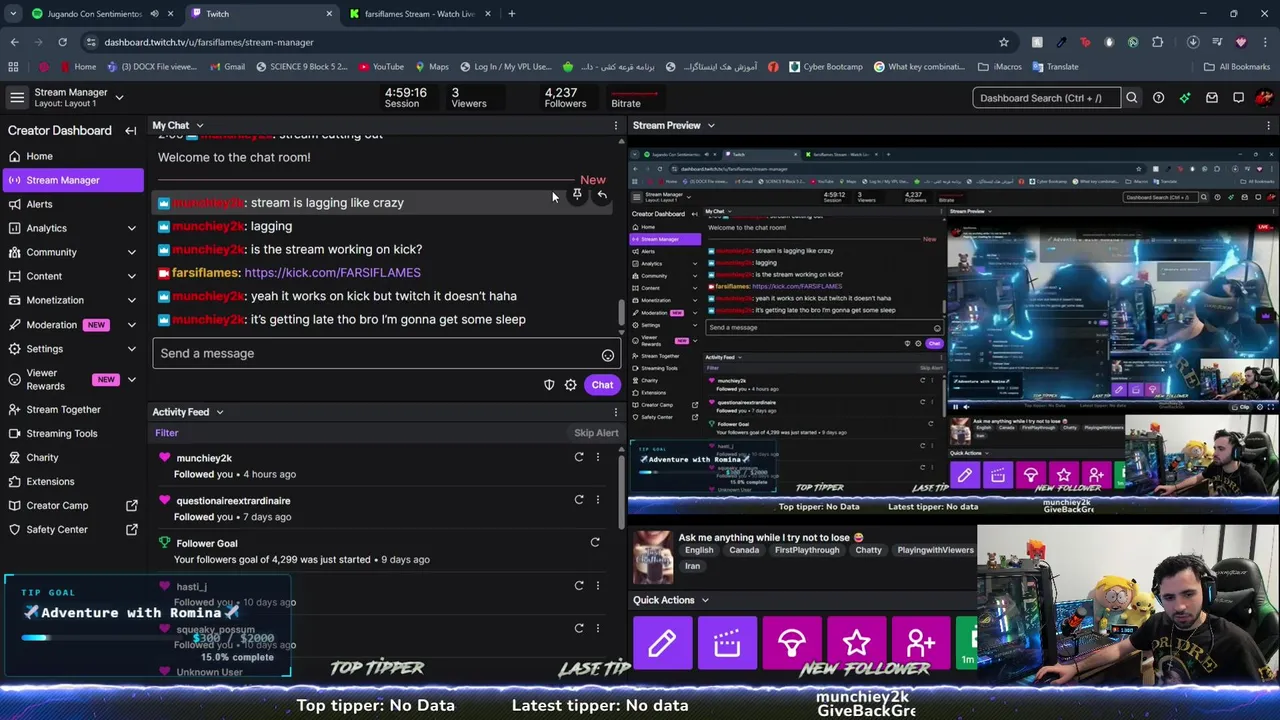
Task: Open a new browser tab
Action: pos(511,14)
